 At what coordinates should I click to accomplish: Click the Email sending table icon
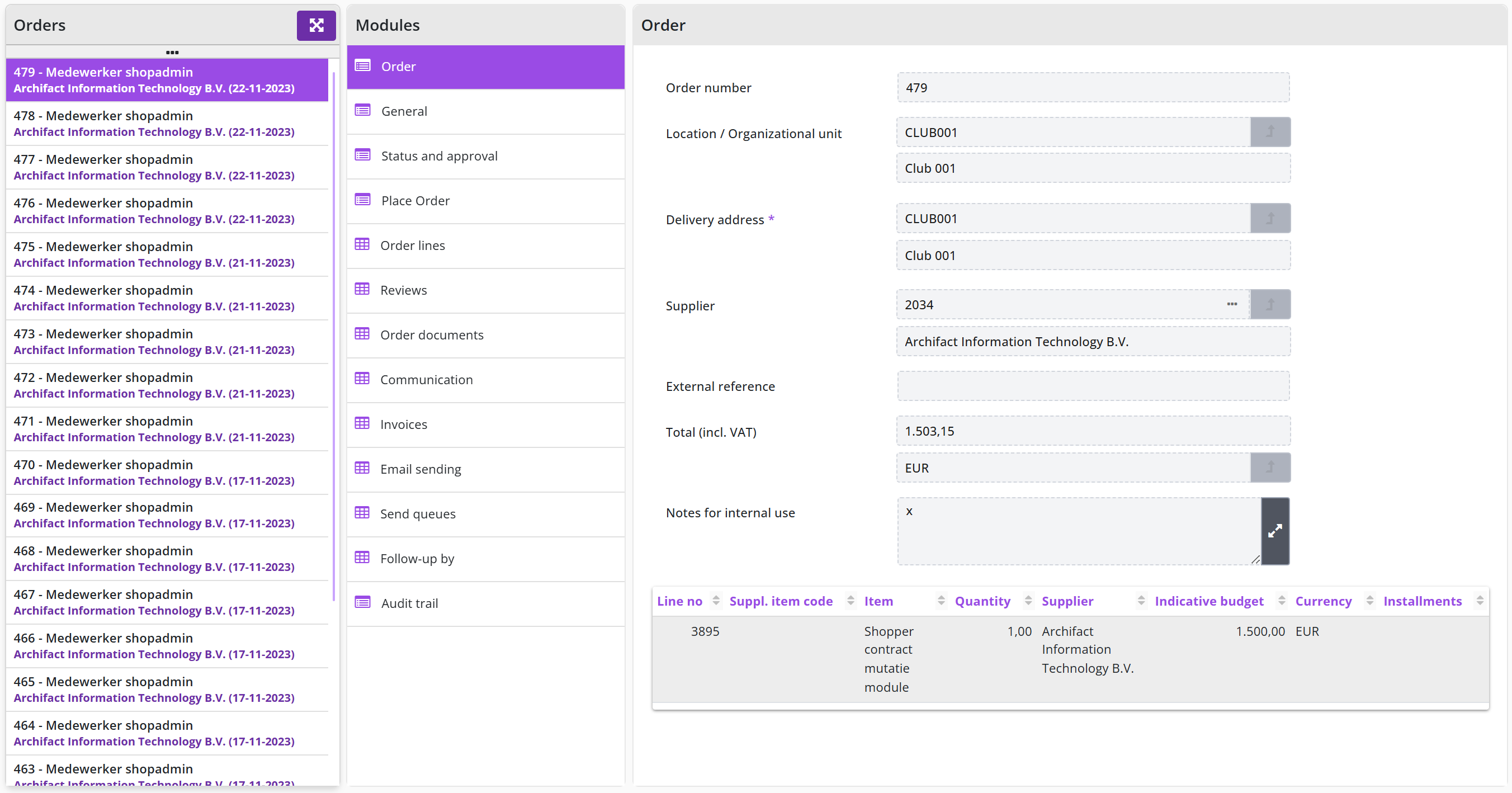[362, 469]
